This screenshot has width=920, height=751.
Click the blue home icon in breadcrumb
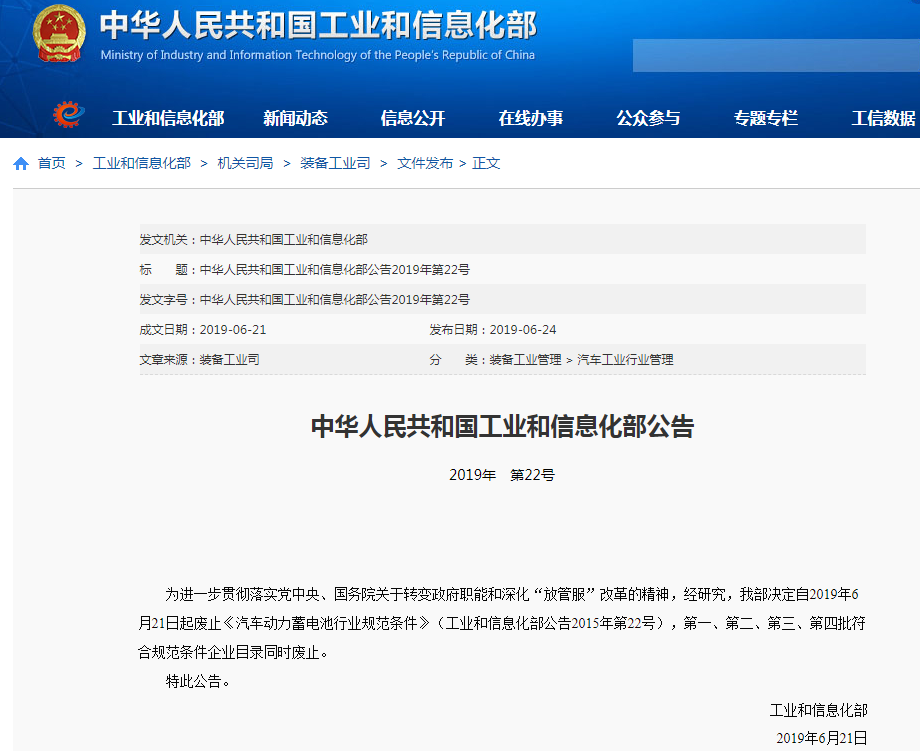tap(21, 163)
